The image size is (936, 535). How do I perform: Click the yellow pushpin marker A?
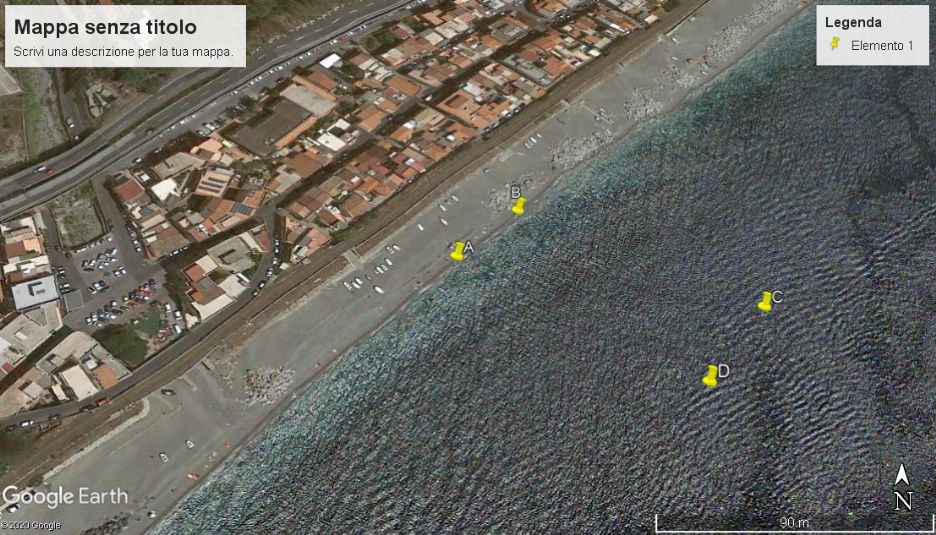458,251
